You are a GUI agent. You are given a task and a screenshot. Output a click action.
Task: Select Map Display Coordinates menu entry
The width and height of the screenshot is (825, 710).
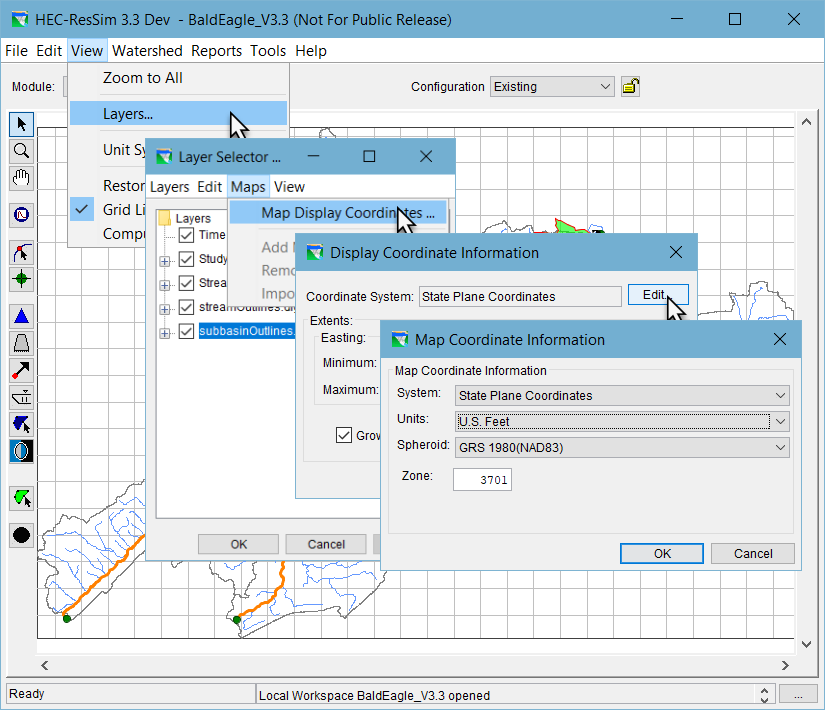[338, 213]
